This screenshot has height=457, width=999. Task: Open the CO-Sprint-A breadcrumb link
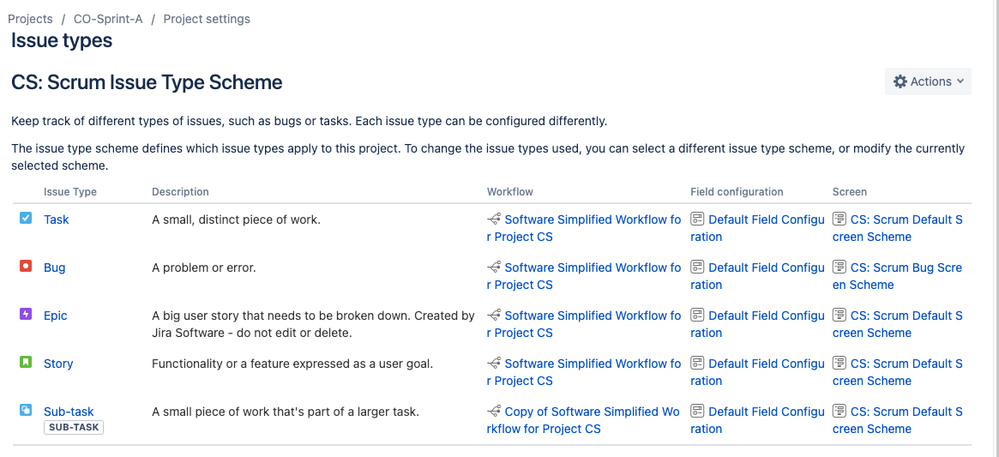pos(108,19)
